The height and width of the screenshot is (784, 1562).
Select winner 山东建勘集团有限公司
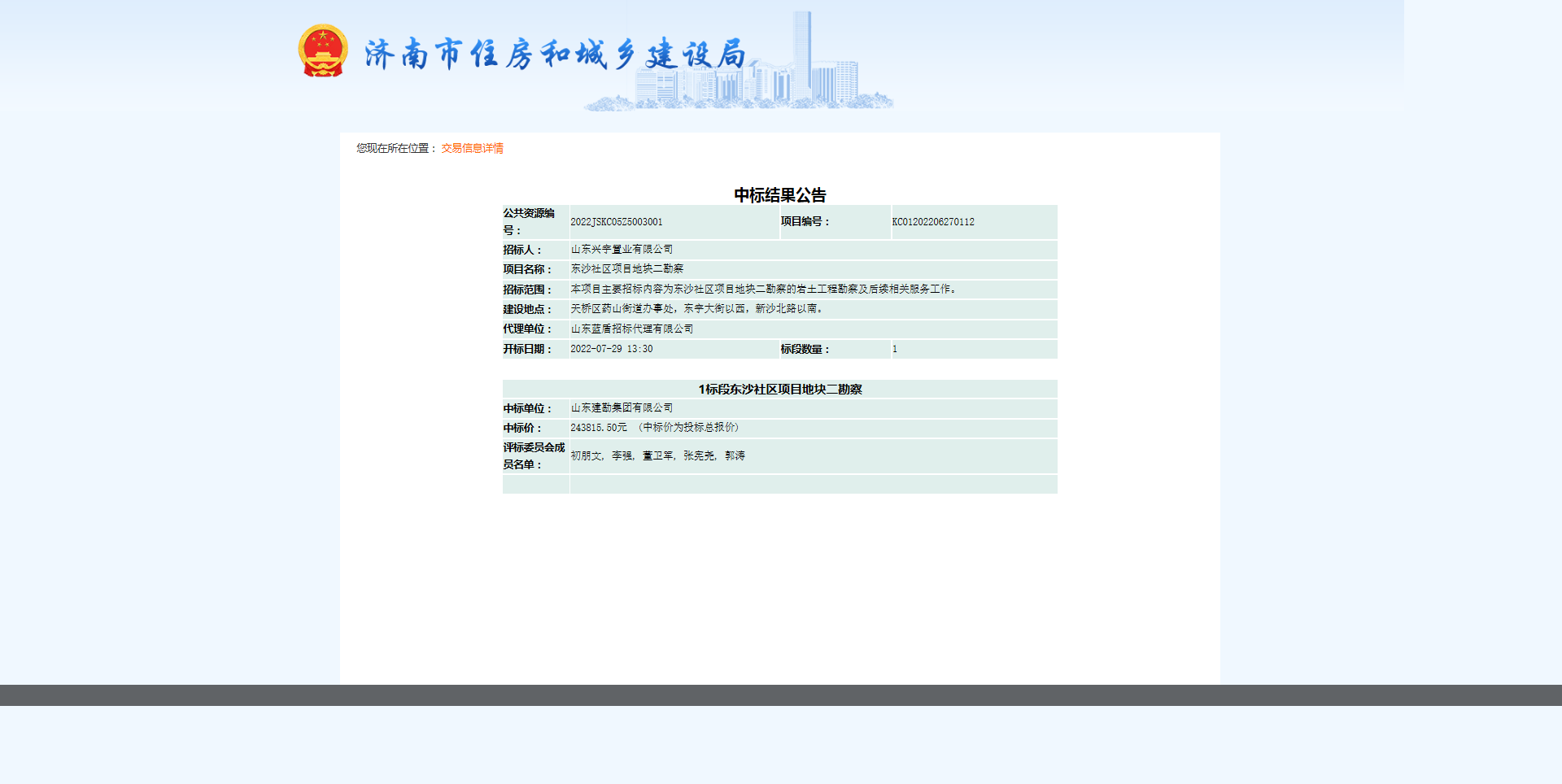(x=622, y=408)
